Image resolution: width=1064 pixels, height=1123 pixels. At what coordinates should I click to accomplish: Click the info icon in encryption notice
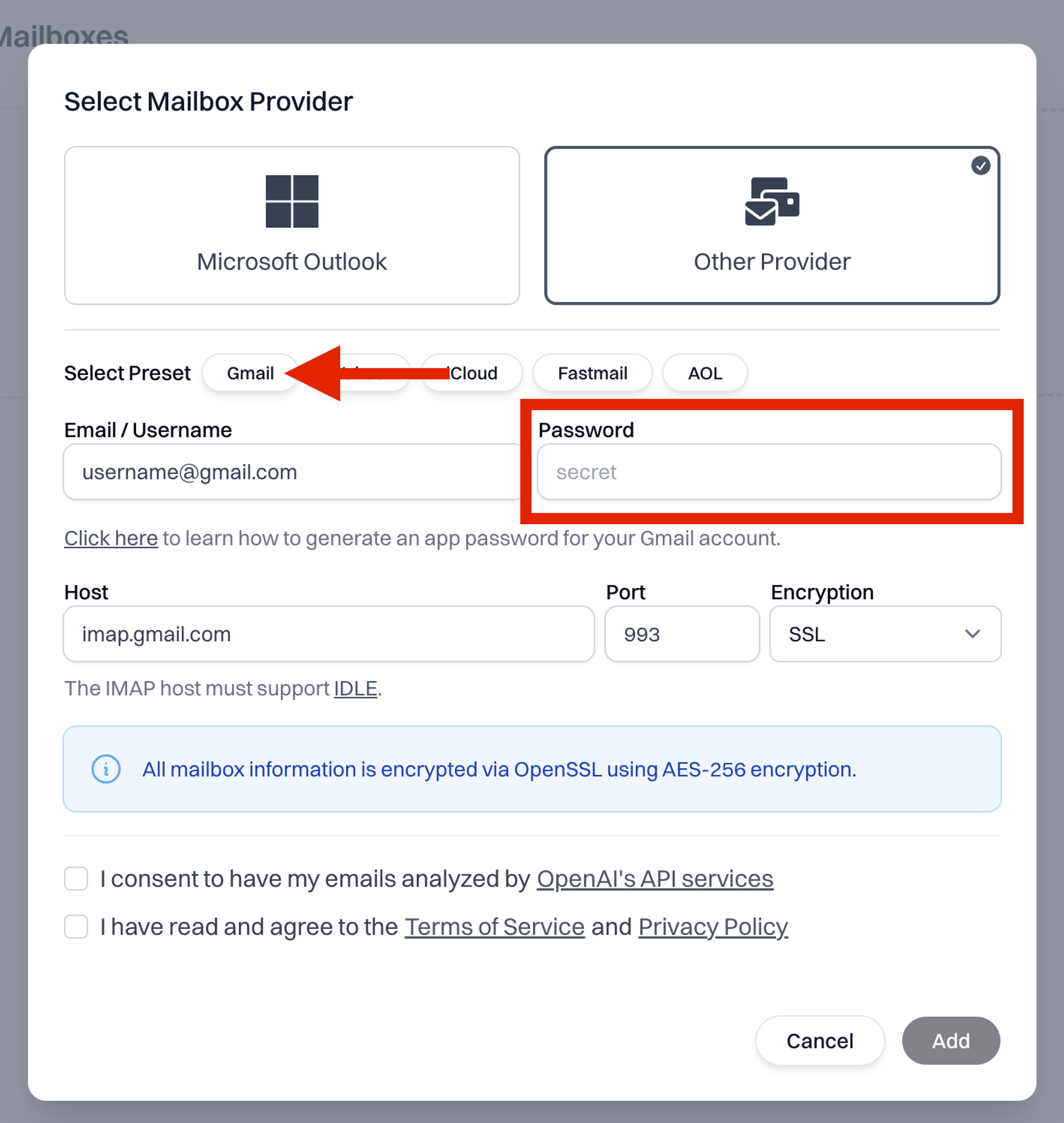(106, 769)
